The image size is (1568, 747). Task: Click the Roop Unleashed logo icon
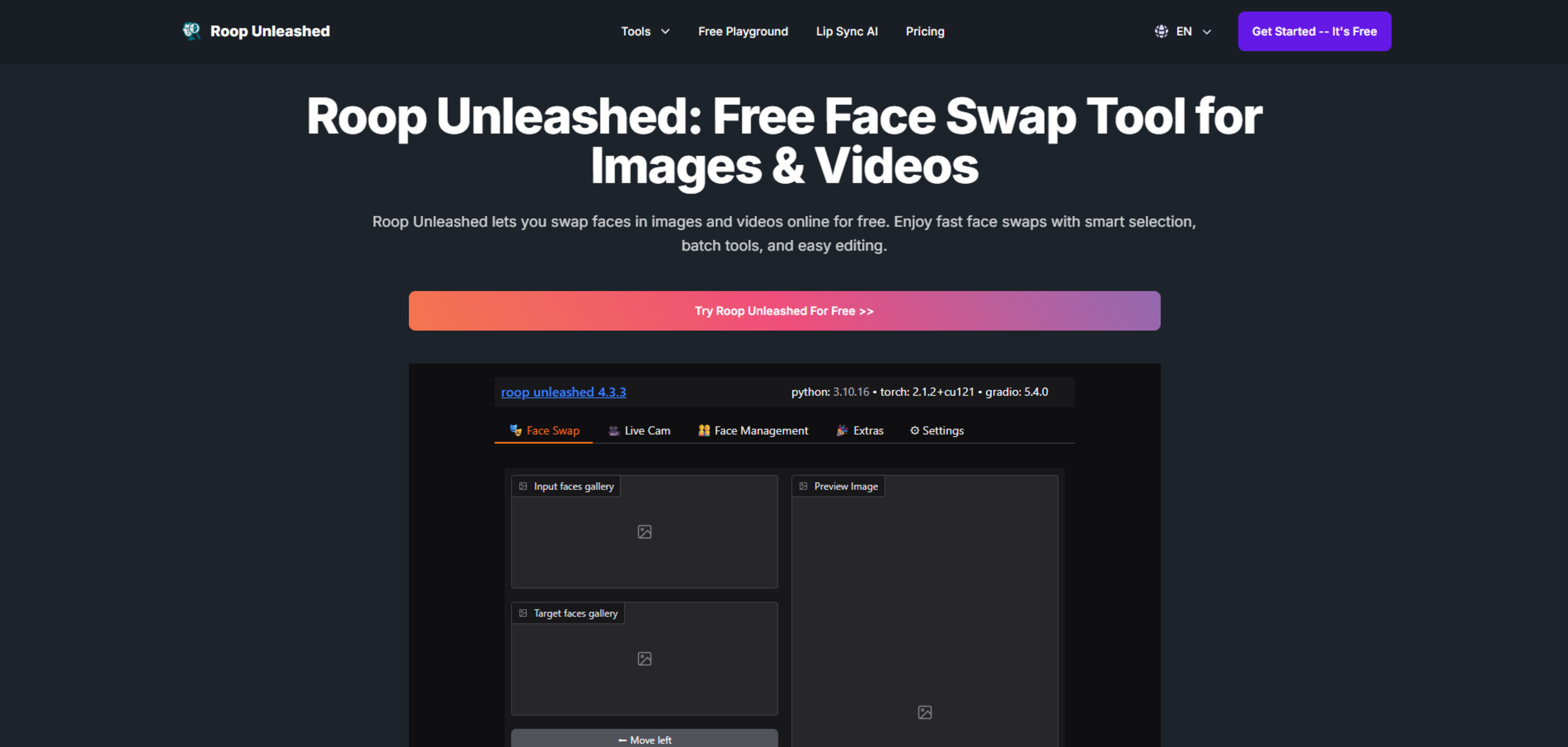[x=192, y=31]
